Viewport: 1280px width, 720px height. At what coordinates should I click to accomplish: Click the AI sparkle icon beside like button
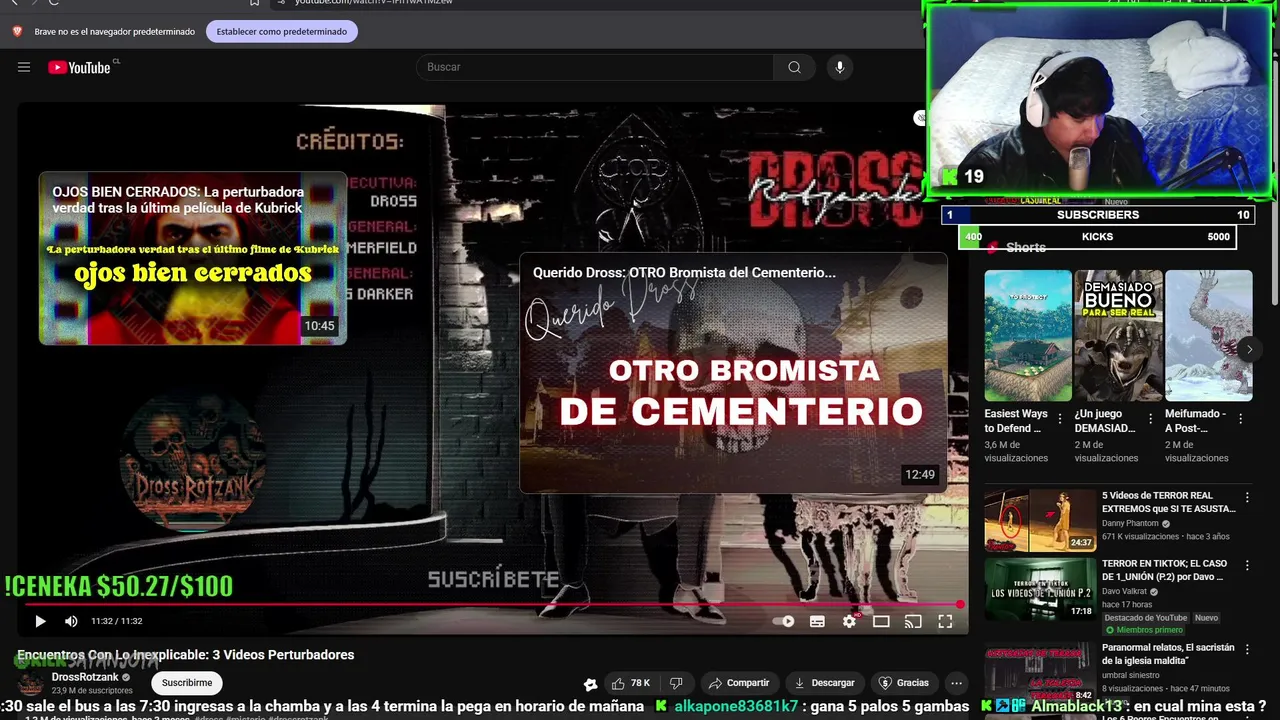point(590,684)
